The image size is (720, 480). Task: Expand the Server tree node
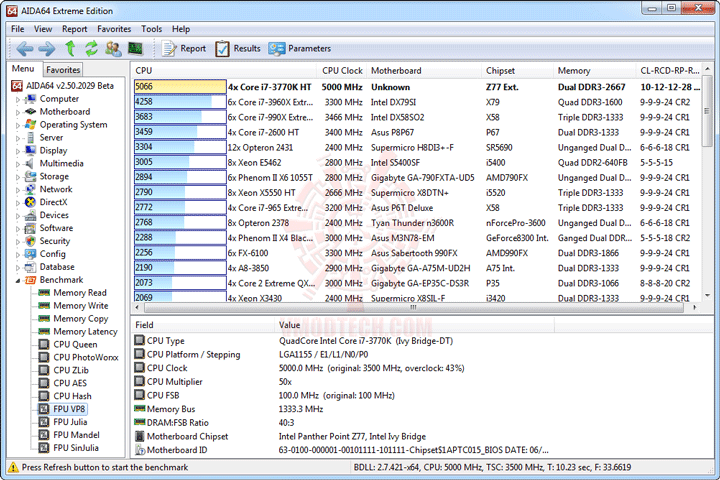[18, 138]
